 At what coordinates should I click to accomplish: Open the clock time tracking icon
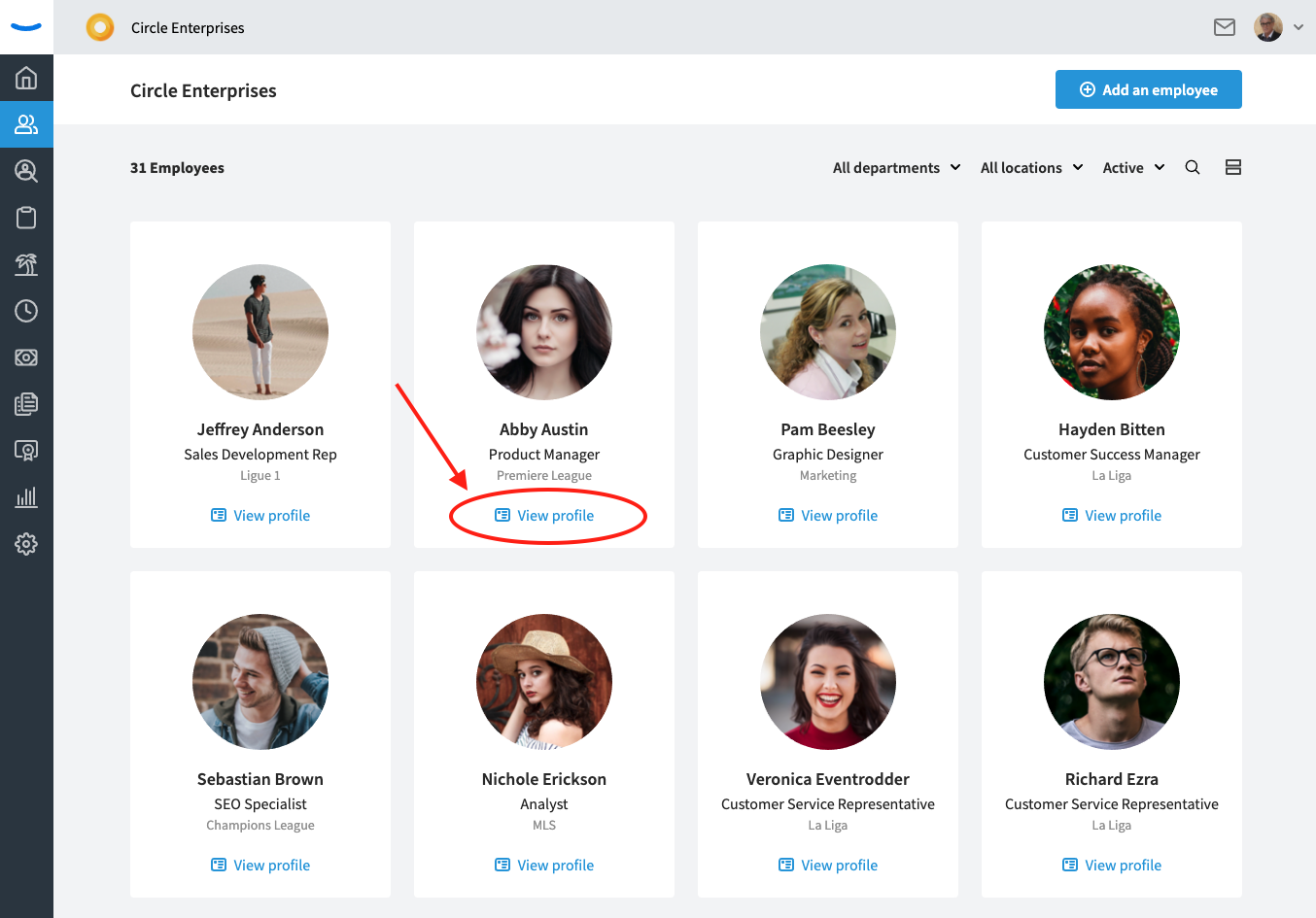click(x=26, y=311)
